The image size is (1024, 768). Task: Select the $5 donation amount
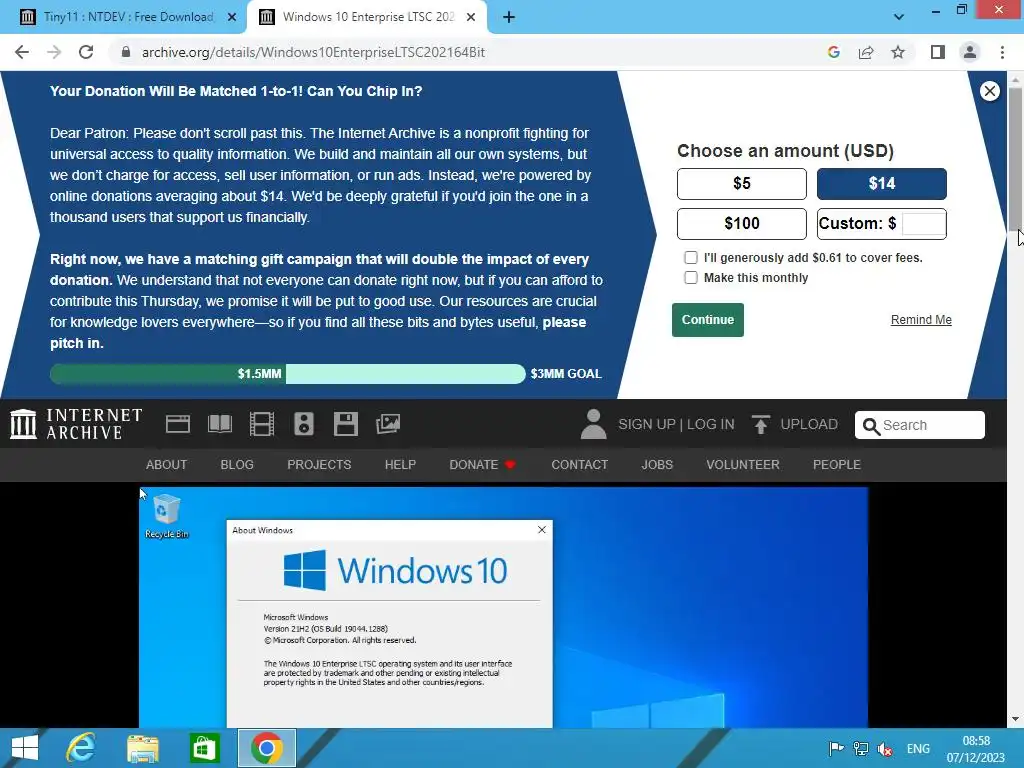coord(742,184)
